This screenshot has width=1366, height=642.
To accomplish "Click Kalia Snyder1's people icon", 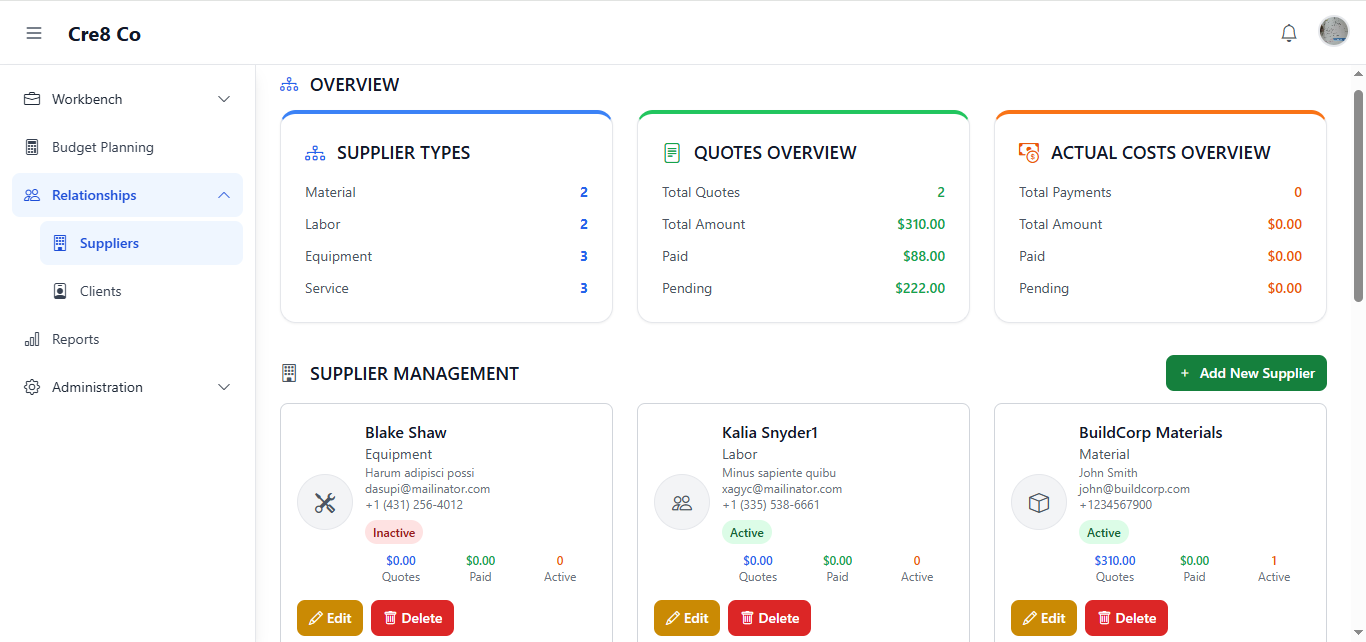I will click(x=682, y=502).
